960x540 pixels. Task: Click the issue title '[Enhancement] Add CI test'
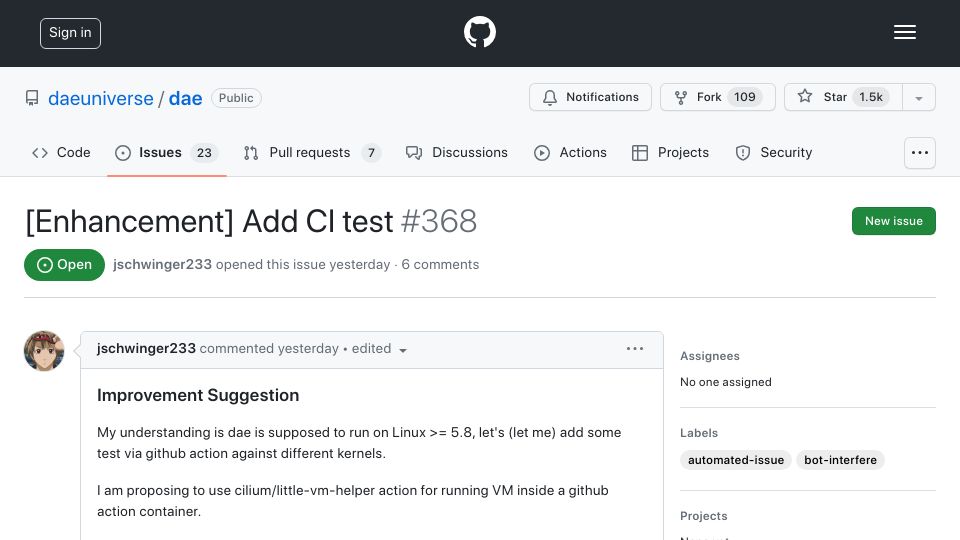click(x=209, y=221)
